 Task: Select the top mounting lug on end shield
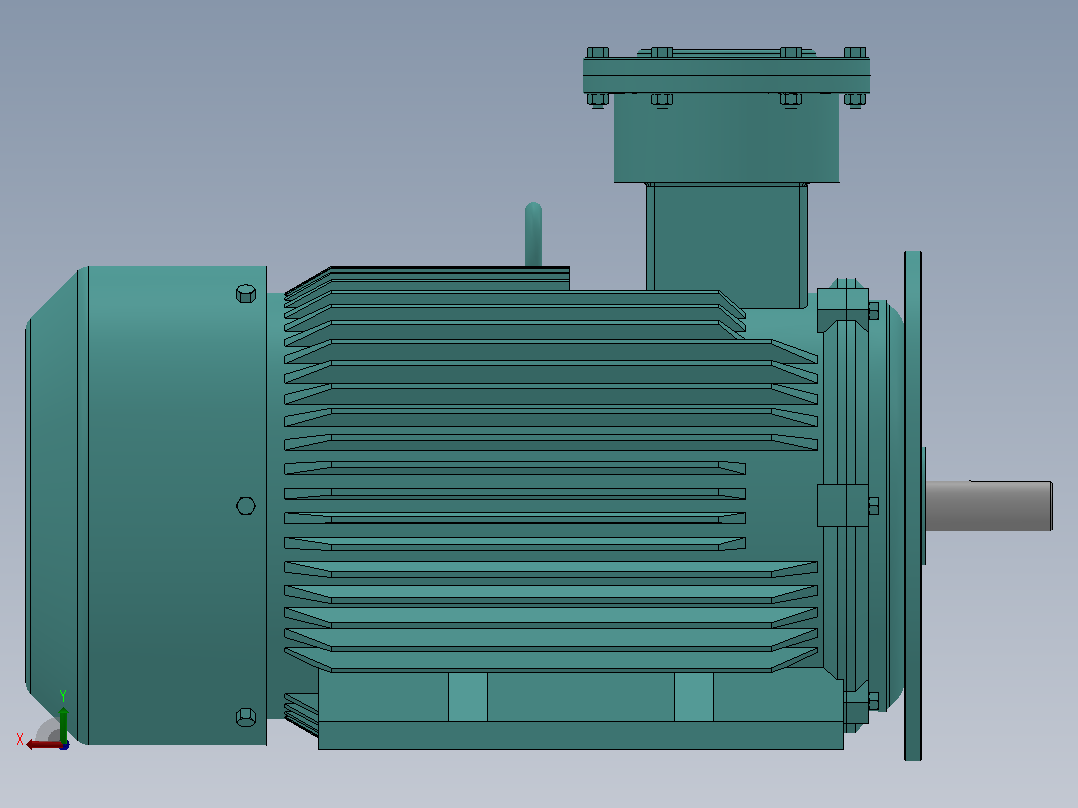point(843,309)
